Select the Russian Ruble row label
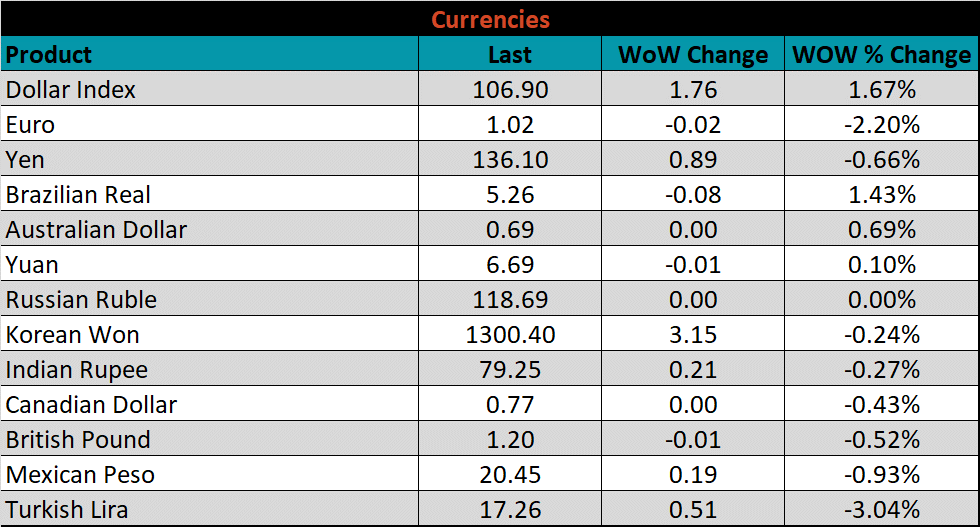Viewport: 980px width, 527px height. (x=81, y=300)
